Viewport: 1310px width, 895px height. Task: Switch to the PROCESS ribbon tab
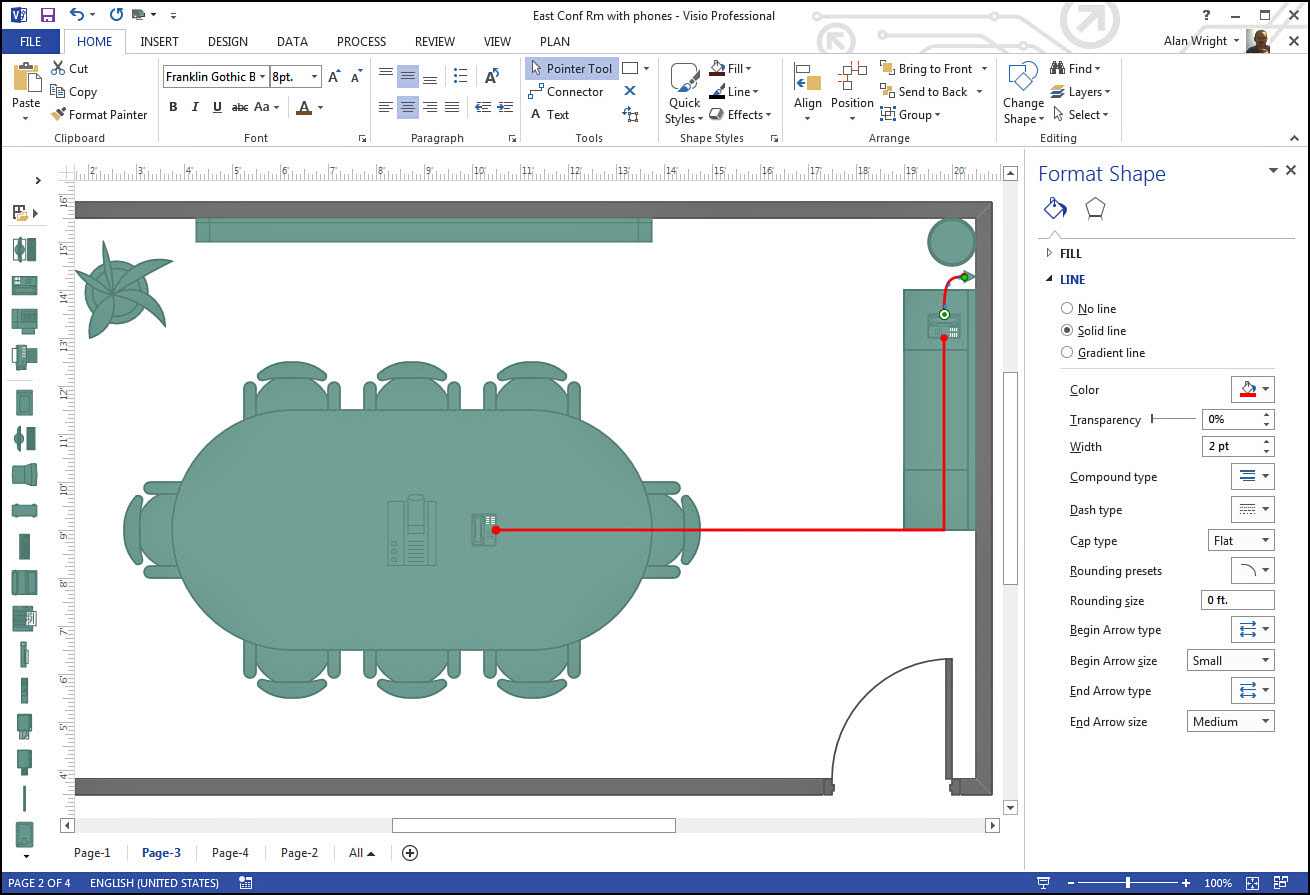point(361,42)
